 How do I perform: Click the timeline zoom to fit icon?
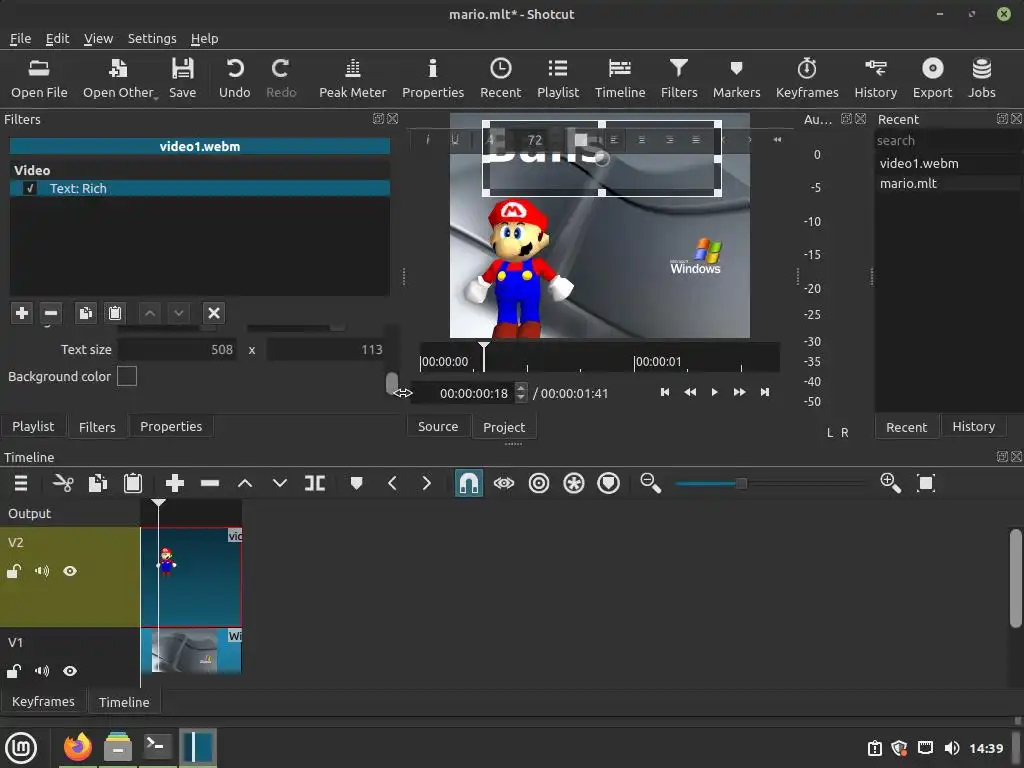(x=926, y=484)
